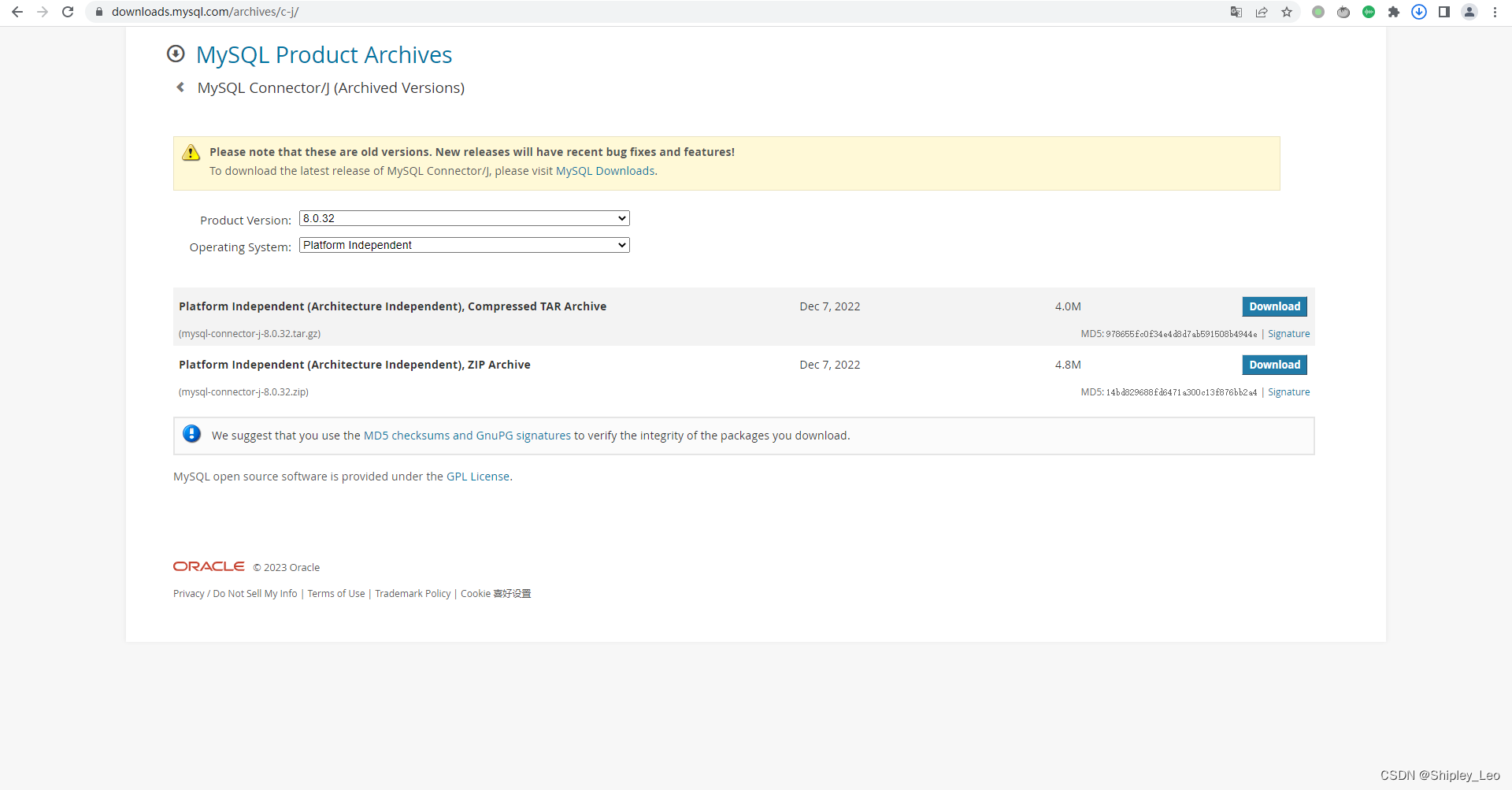Click the padlock site info icon

coord(99,12)
